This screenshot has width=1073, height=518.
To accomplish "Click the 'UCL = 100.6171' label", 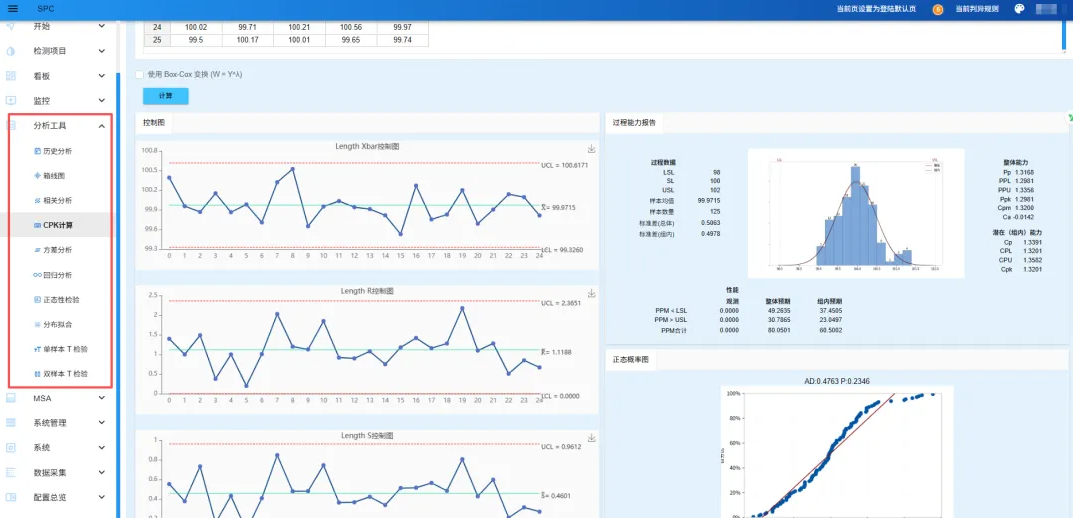I will (565, 166).
